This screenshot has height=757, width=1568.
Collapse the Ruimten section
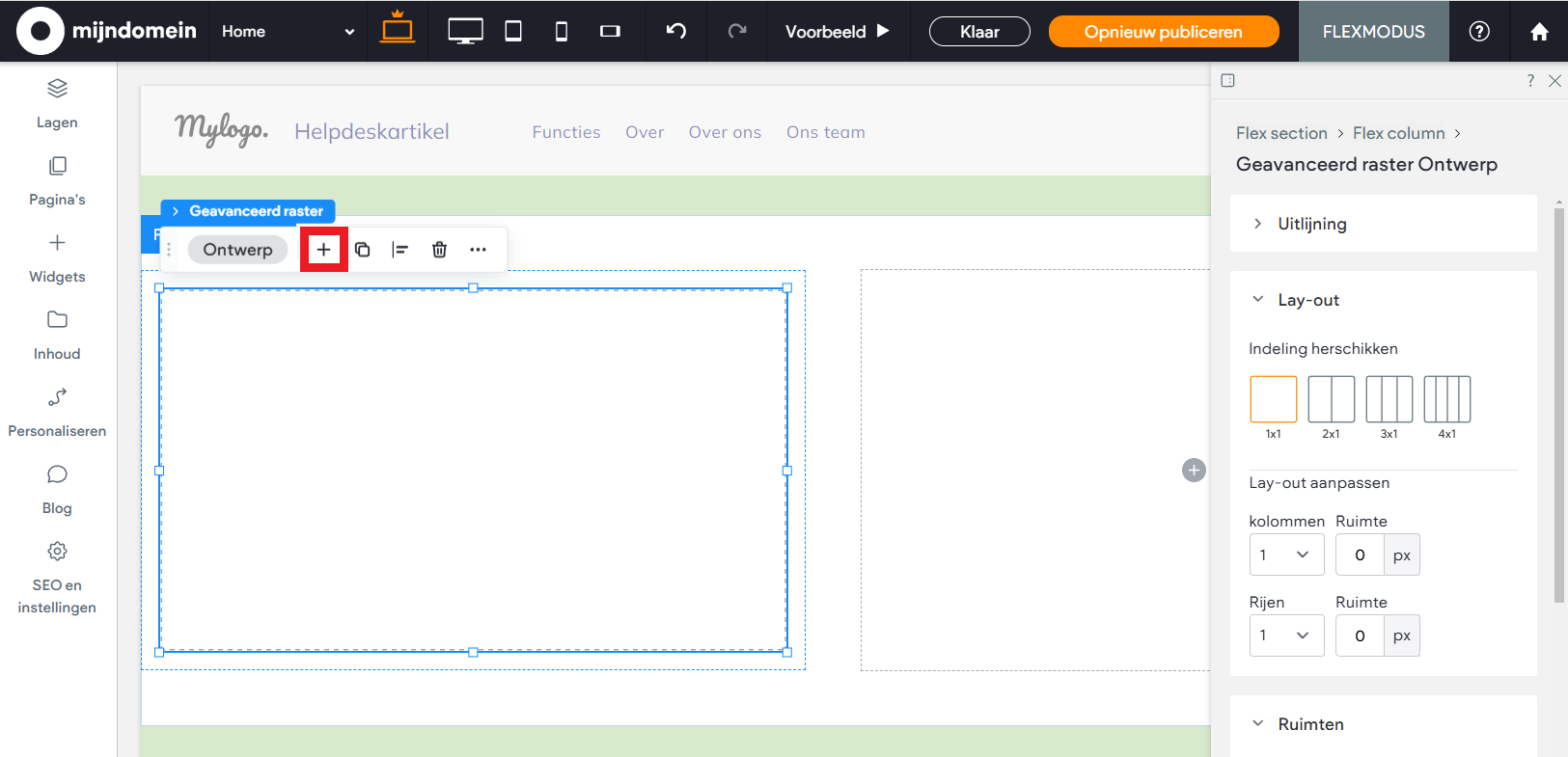(x=1384, y=724)
